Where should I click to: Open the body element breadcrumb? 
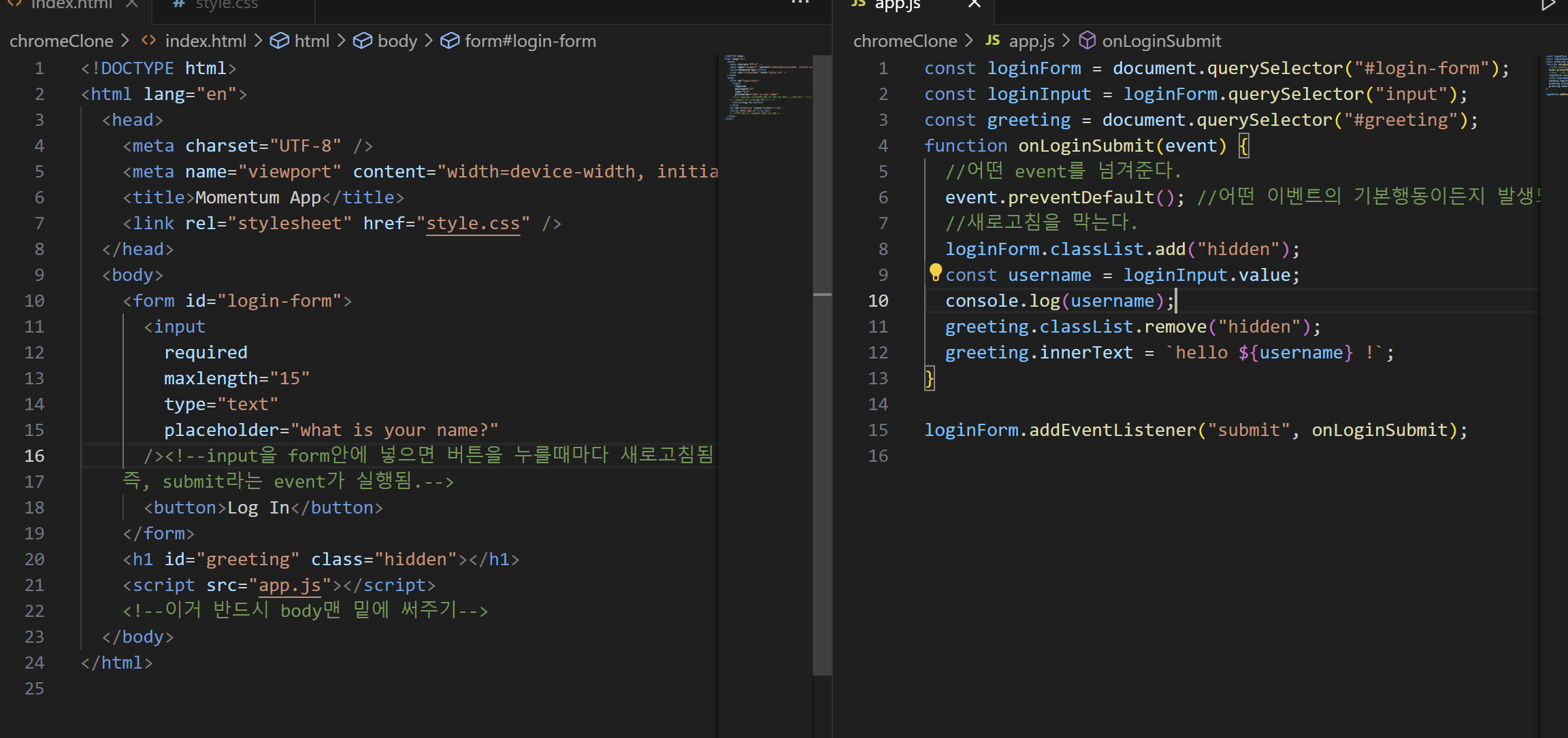coord(397,41)
